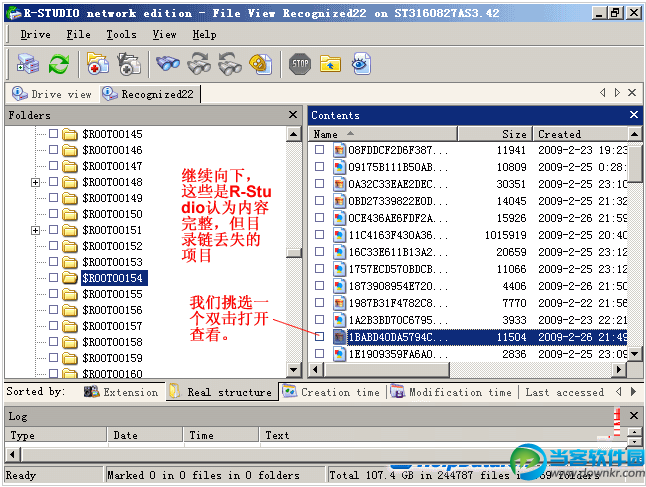Open the Tools menu
646x487 pixels.
click(121, 35)
